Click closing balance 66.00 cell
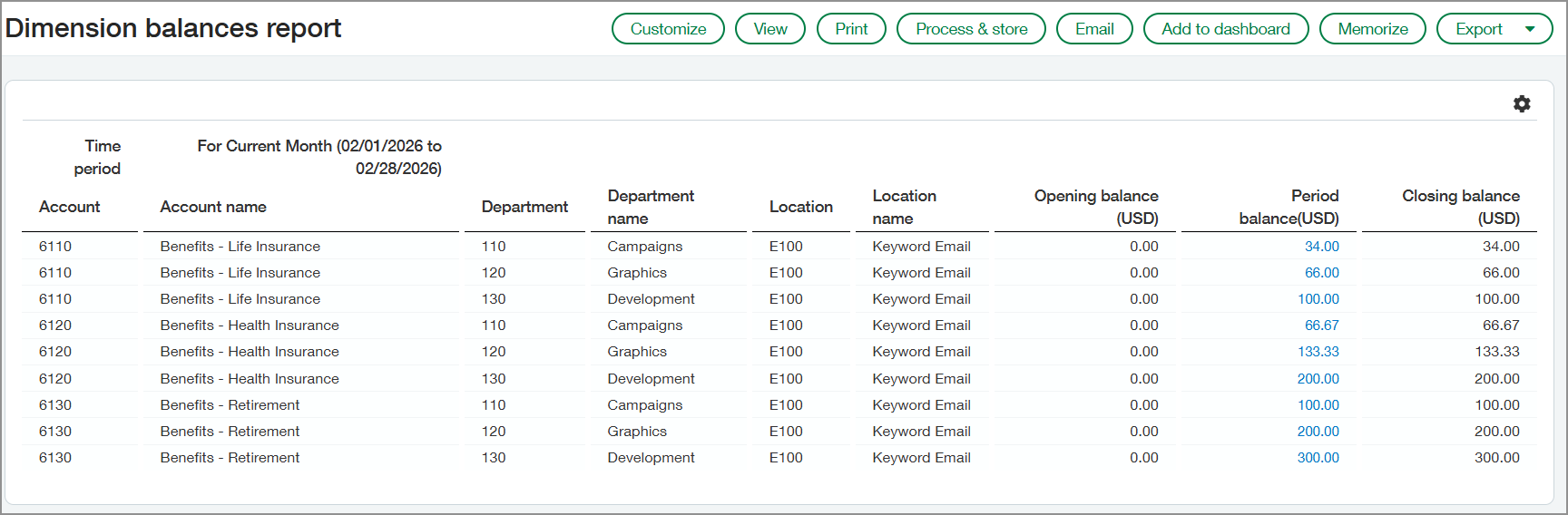Screen dimensions: 1568x515 point(1501,273)
